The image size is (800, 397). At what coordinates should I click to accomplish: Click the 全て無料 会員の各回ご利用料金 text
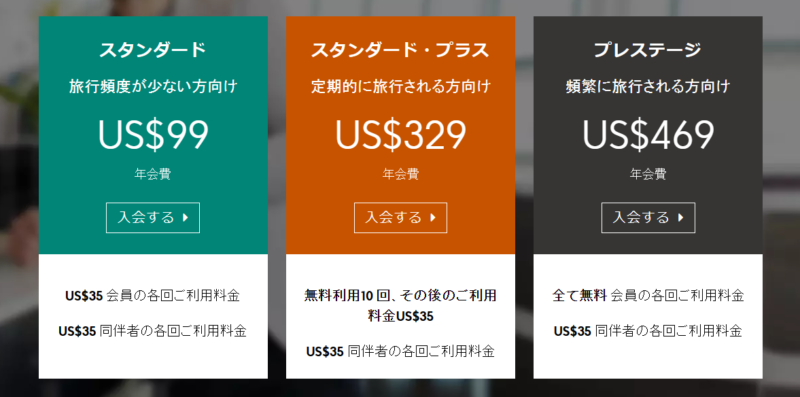click(x=648, y=295)
